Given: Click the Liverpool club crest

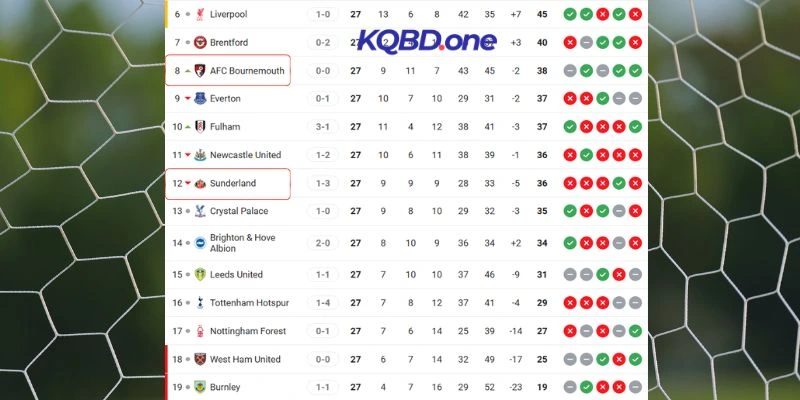Looking at the screenshot, I should 198,15.
